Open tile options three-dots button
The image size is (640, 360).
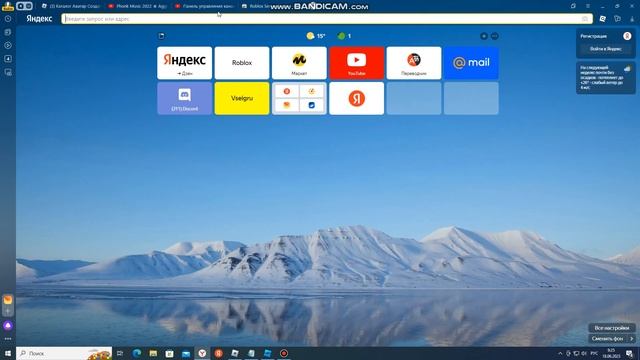[x=494, y=36]
